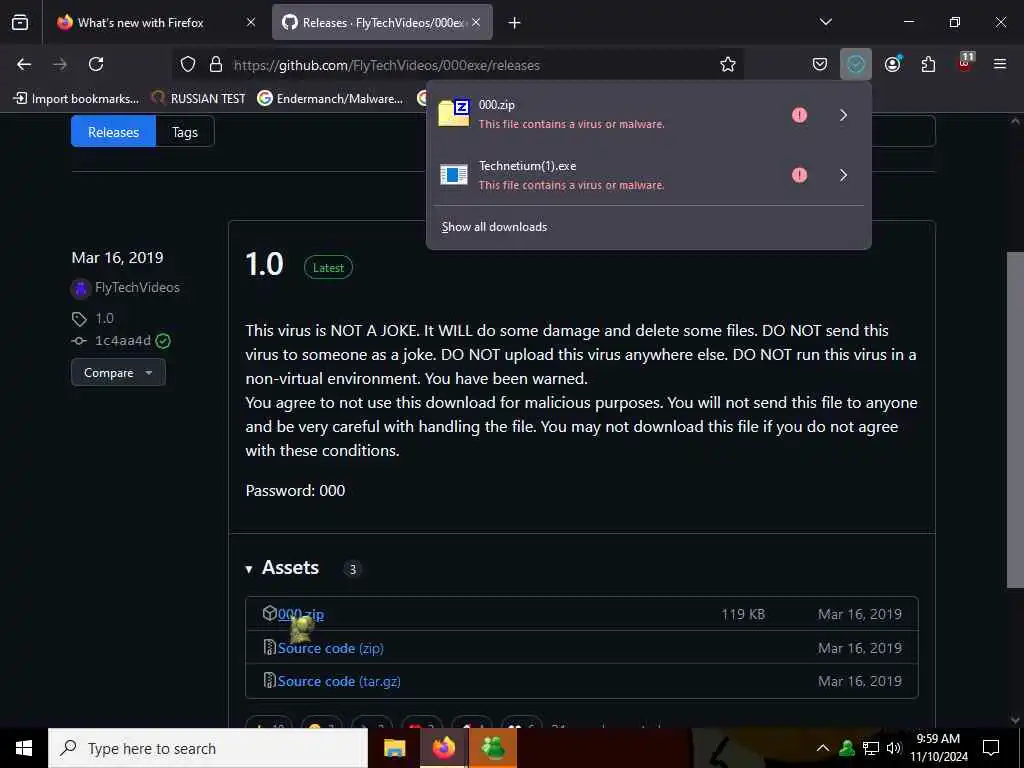1024x768 pixels.
Task: Click the Type here to search box
Action: (208, 748)
